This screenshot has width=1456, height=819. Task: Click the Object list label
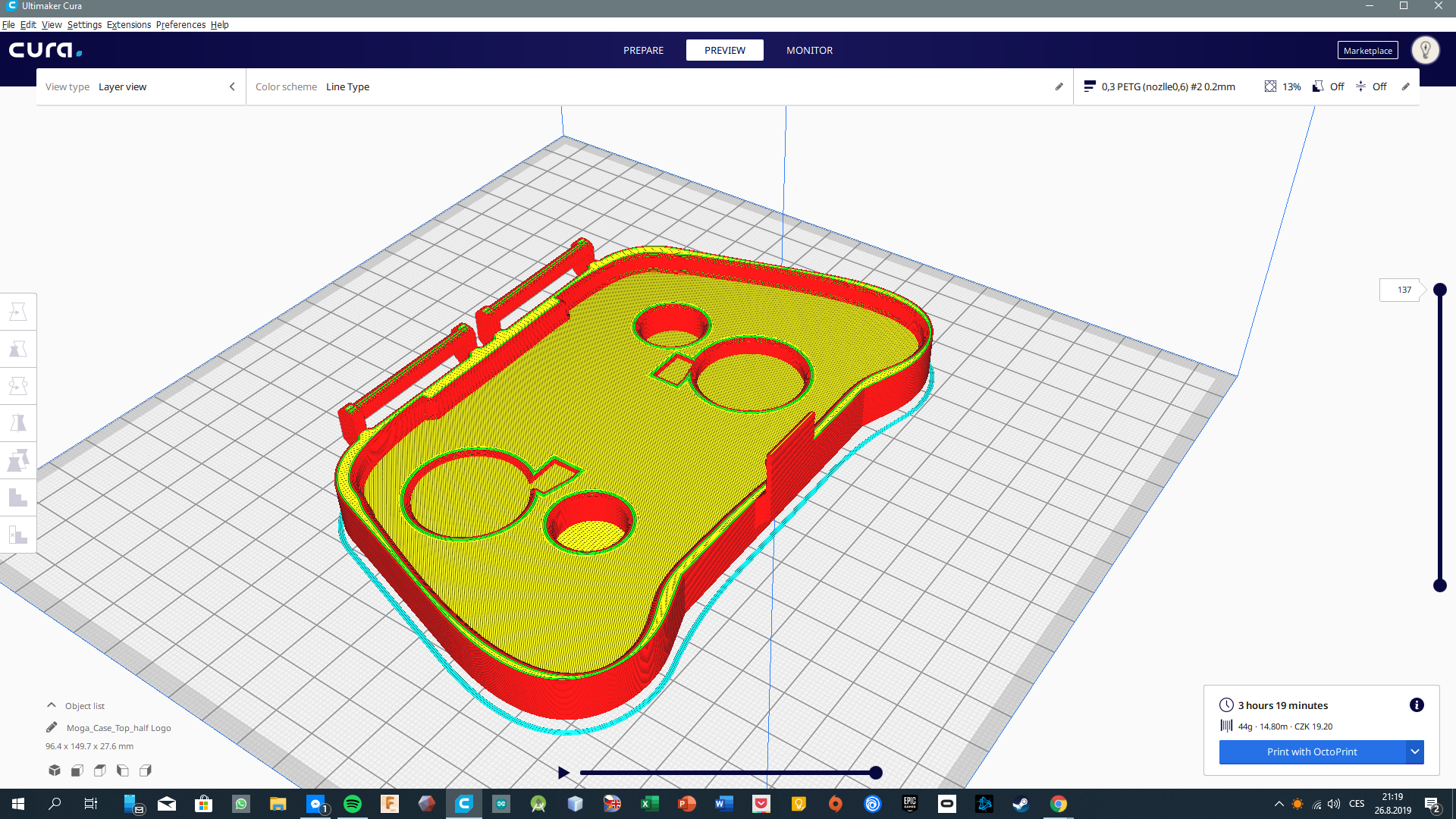(x=85, y=706)
